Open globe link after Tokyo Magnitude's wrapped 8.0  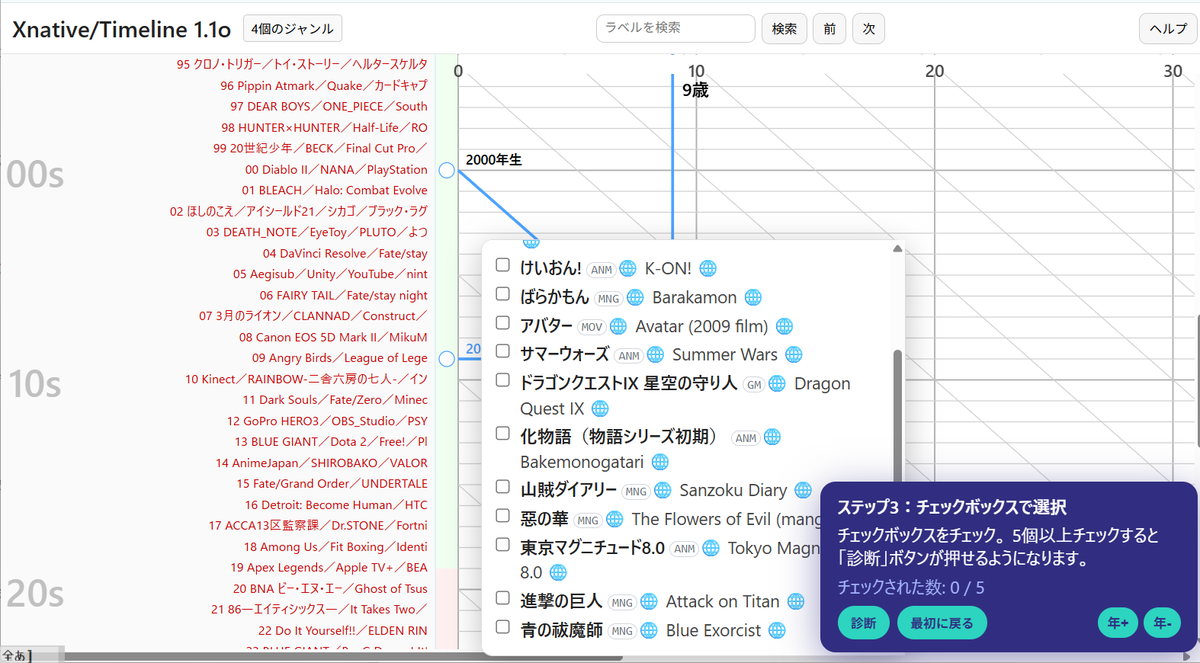(558, 573)
